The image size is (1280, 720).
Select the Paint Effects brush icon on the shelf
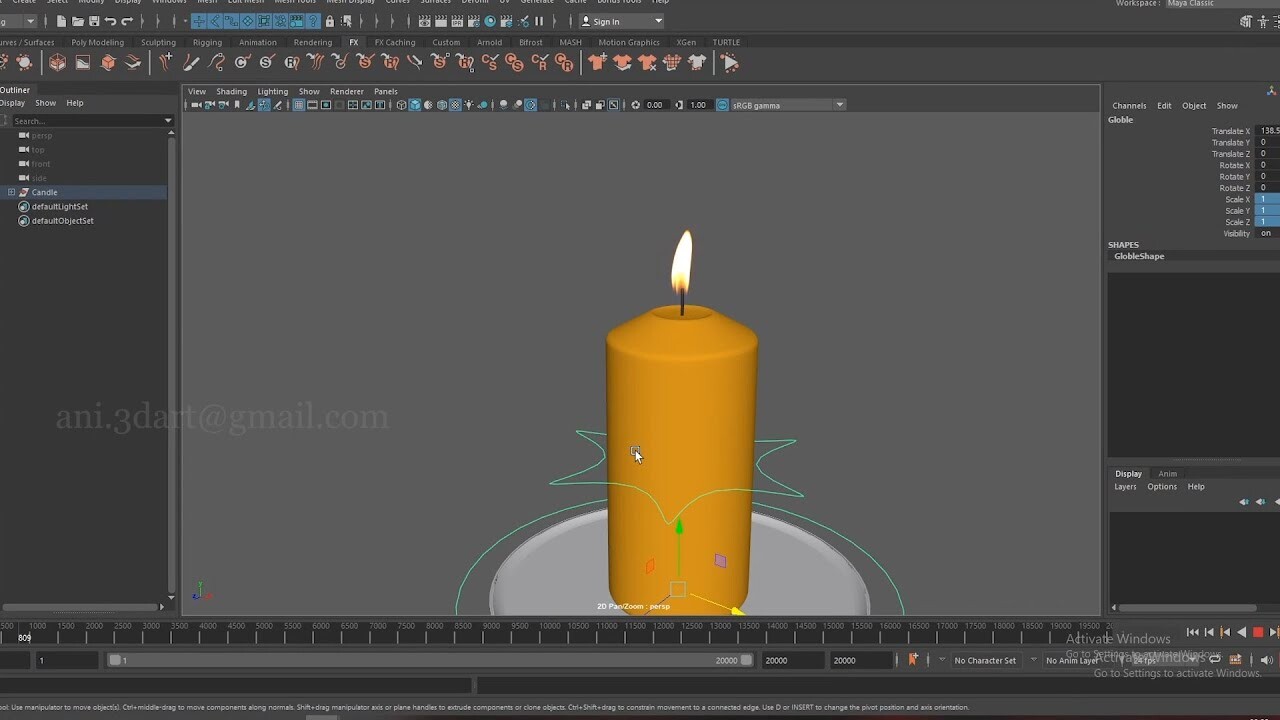point(191,62)
